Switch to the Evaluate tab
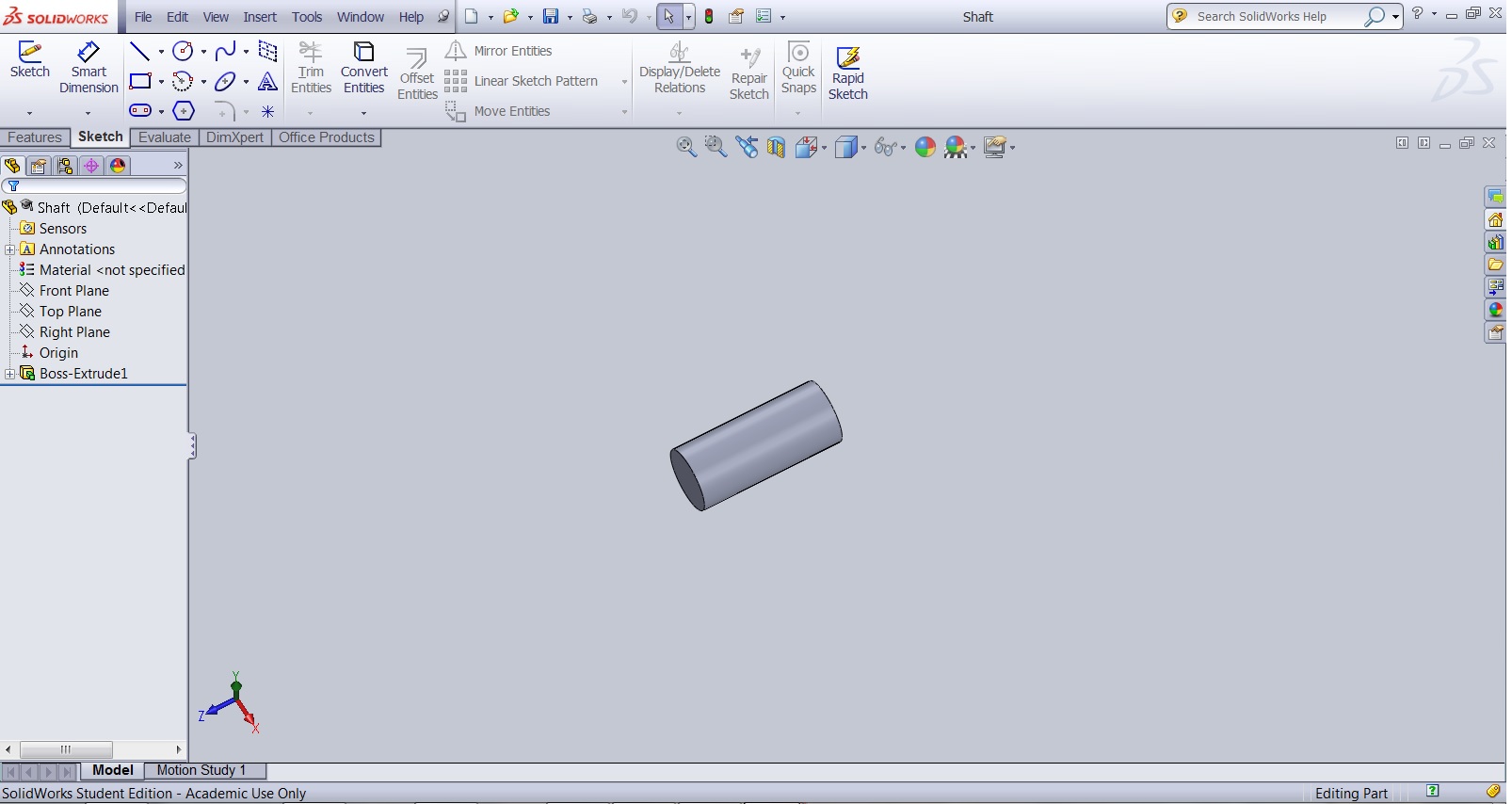The image size is (1512, 804). pyautogui.click(x=164, y=137)
